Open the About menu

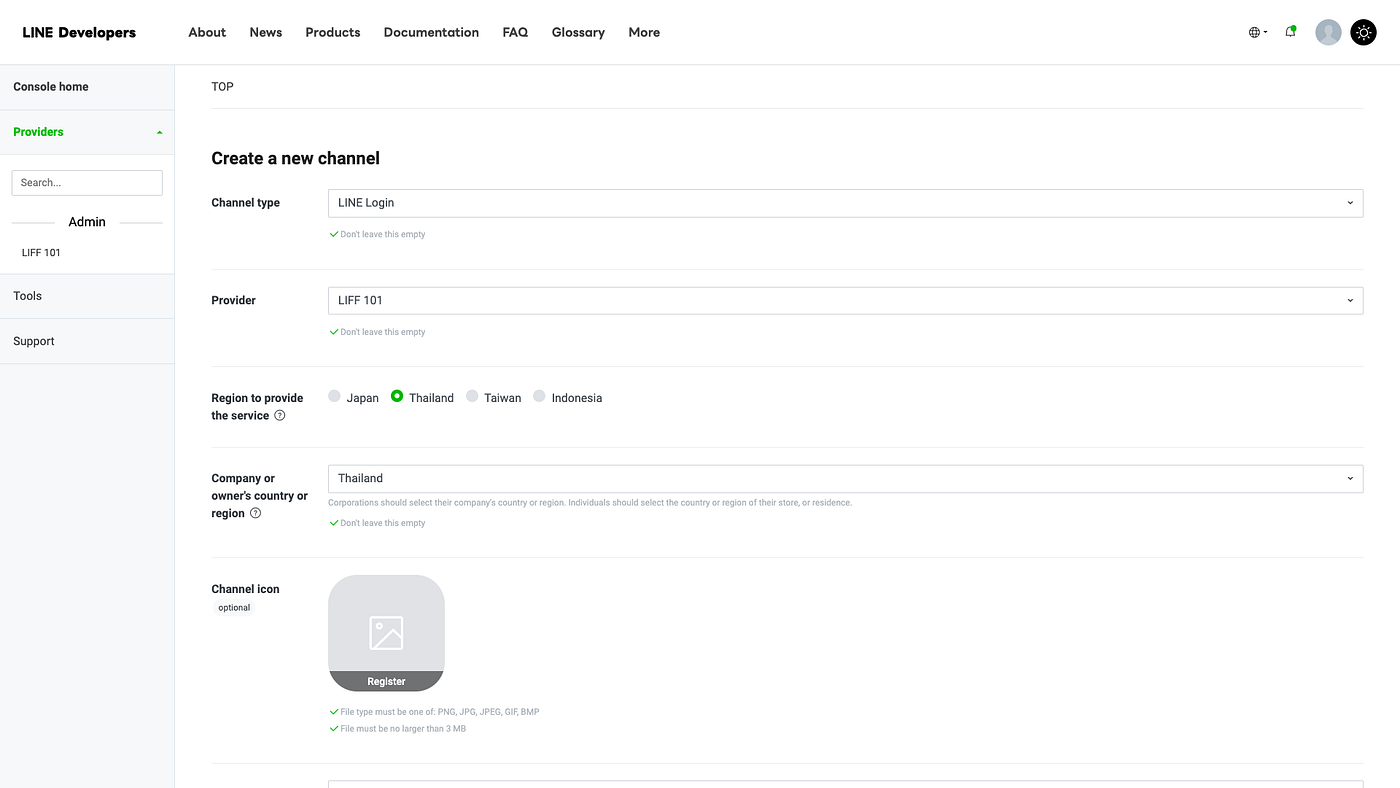(x=207, y=32)
